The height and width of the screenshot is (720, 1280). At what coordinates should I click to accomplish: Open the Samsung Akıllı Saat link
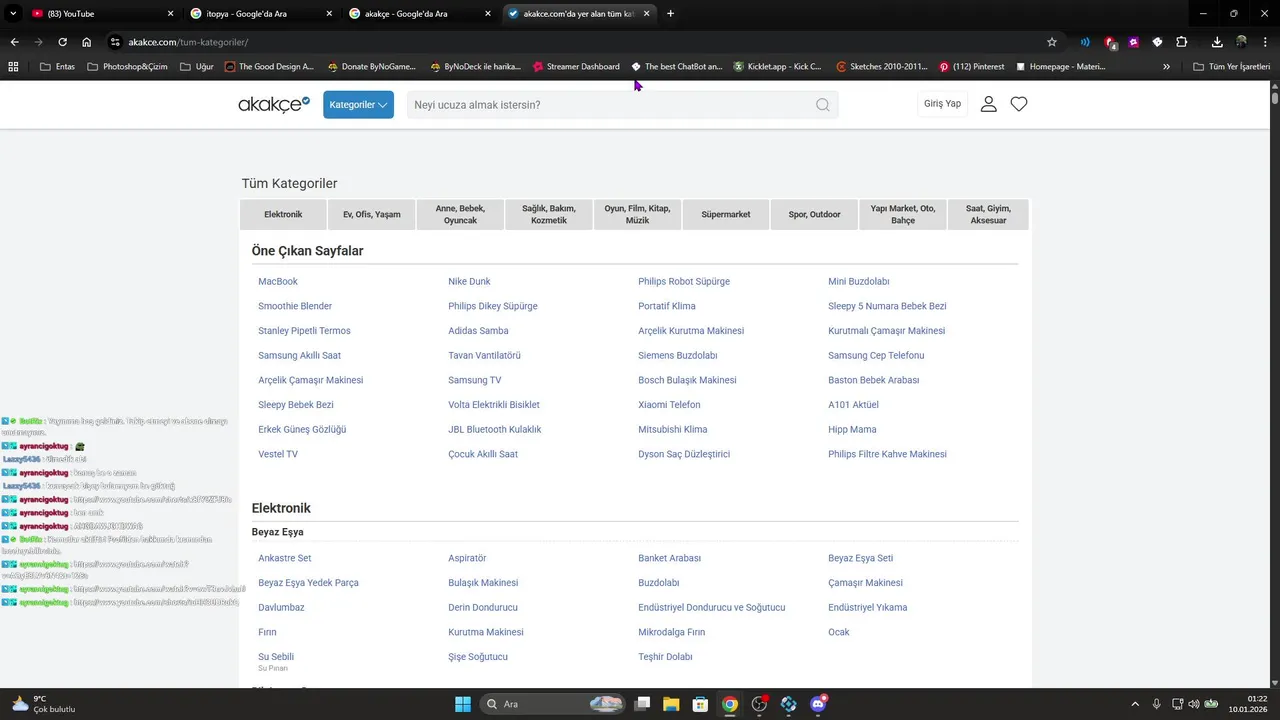(x=299, y=356)
